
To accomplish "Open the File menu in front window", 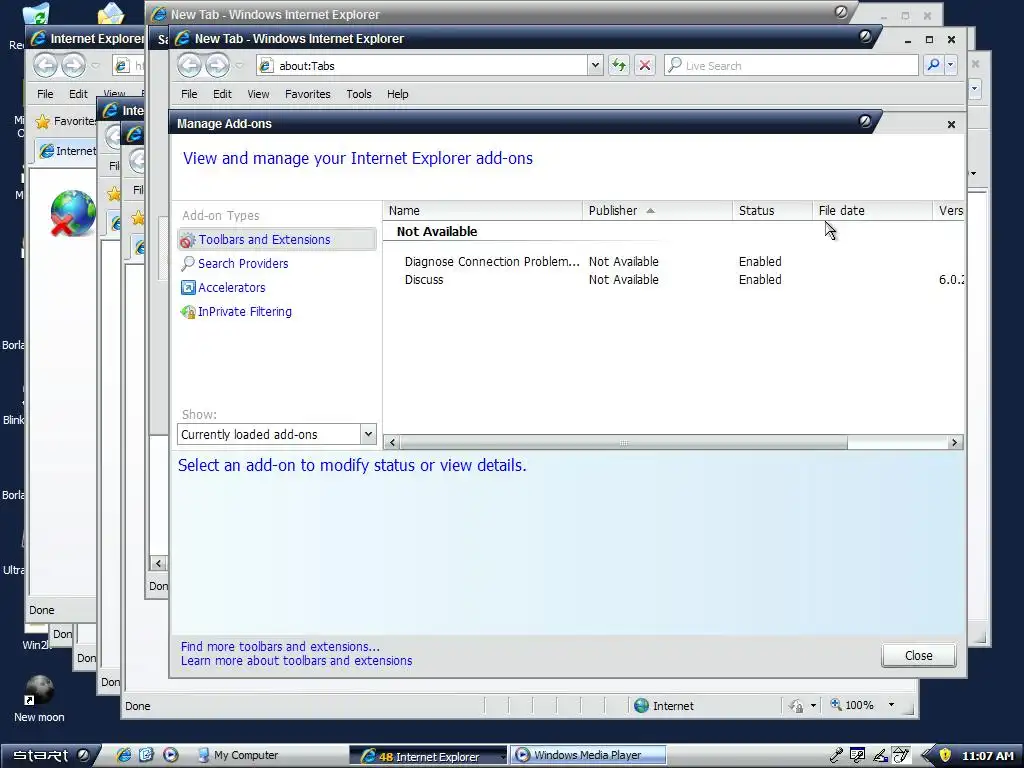I will [189, 94].
